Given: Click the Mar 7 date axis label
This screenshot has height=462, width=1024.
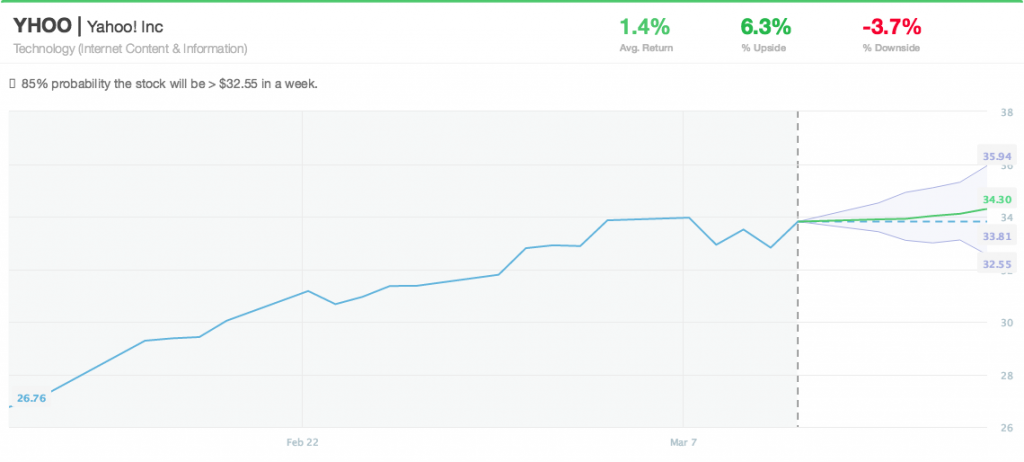Looking at the screenshot, I should tap(683, 442).
